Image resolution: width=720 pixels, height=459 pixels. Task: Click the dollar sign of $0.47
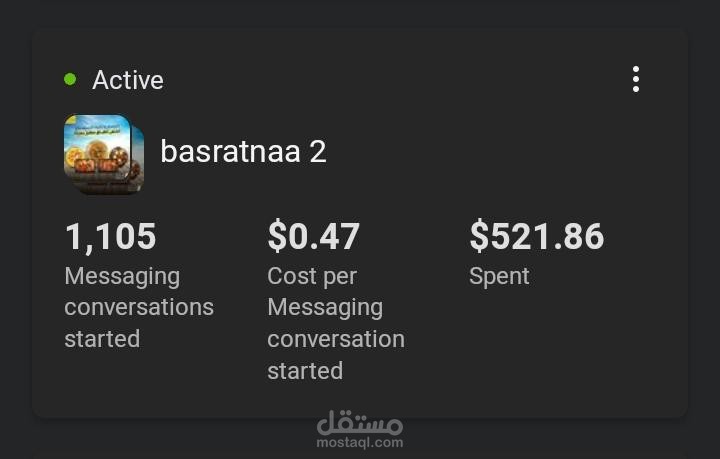click(x=277, y=237)
